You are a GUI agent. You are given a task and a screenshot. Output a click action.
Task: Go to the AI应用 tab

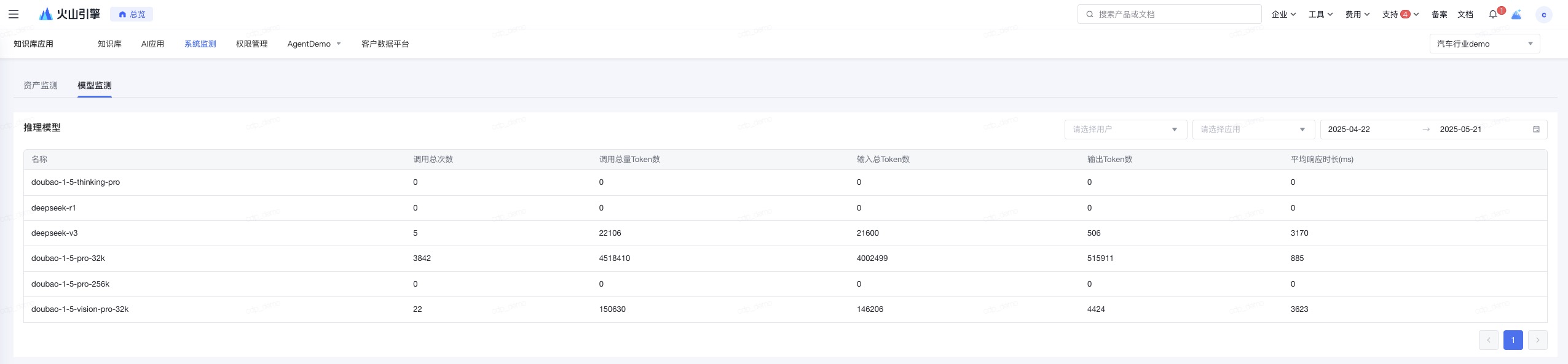point(152,44)
